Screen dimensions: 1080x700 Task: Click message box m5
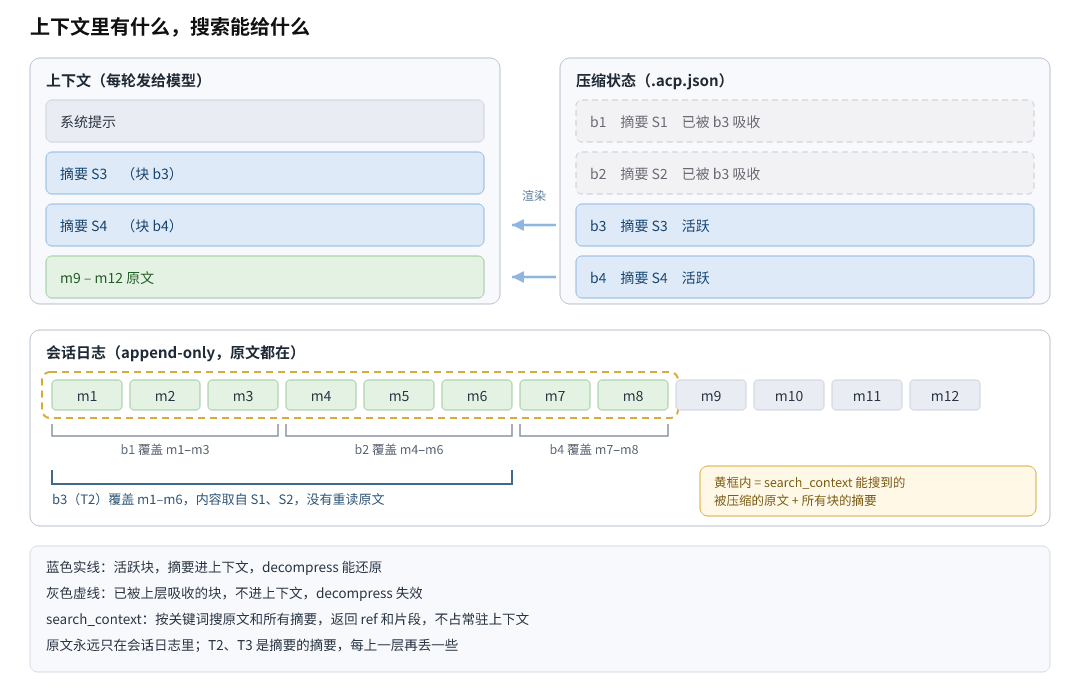click(399, 395)
